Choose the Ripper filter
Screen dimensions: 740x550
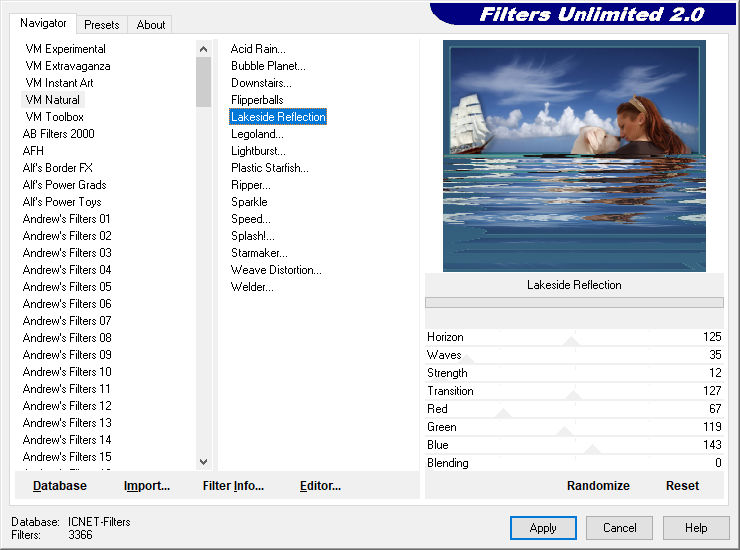pos(251,185)
